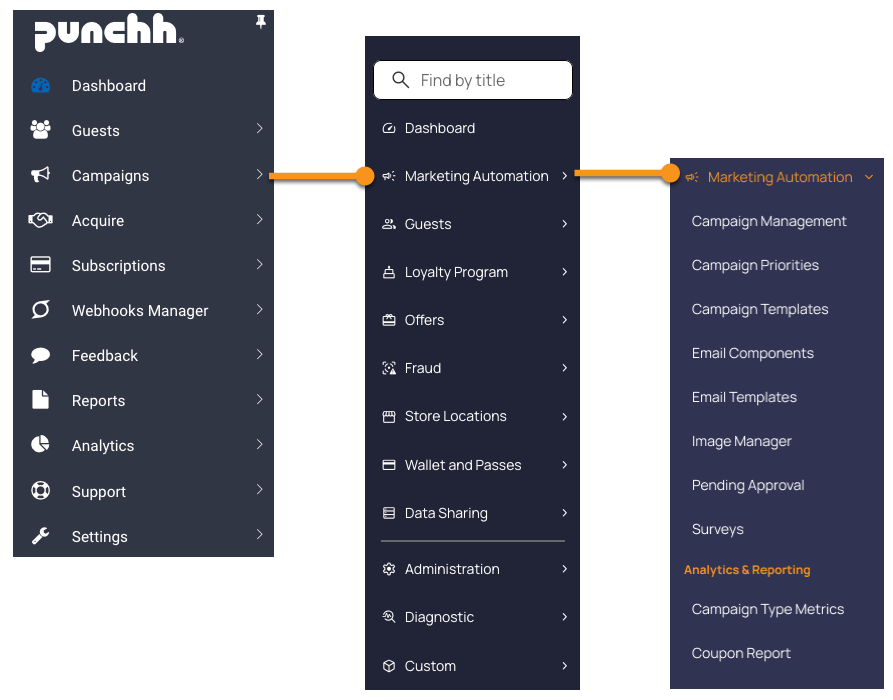Open Campaign Management submenu item
The image size is (893, 700).
click(769, 221)
